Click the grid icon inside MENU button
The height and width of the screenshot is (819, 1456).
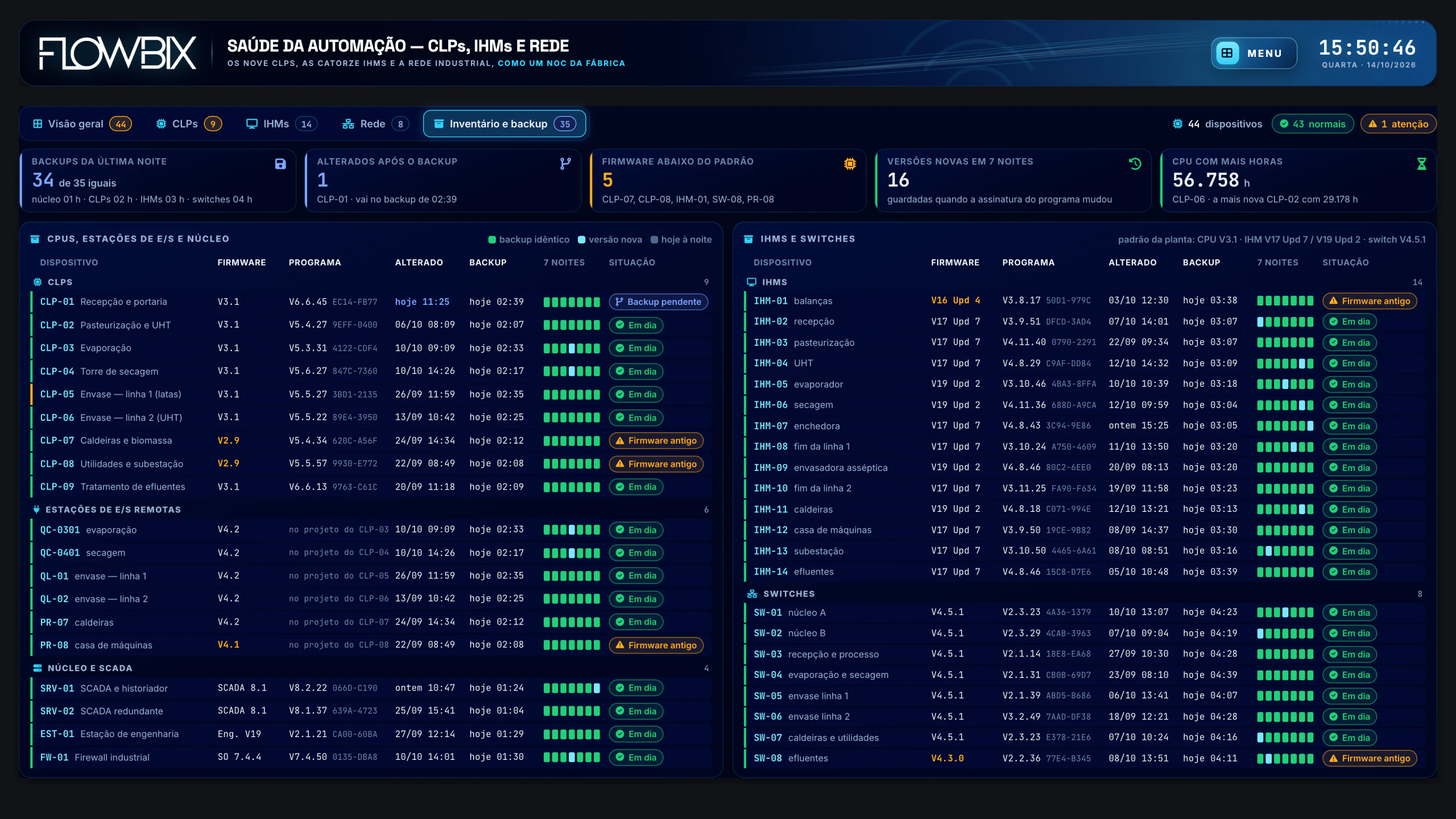1227,53
